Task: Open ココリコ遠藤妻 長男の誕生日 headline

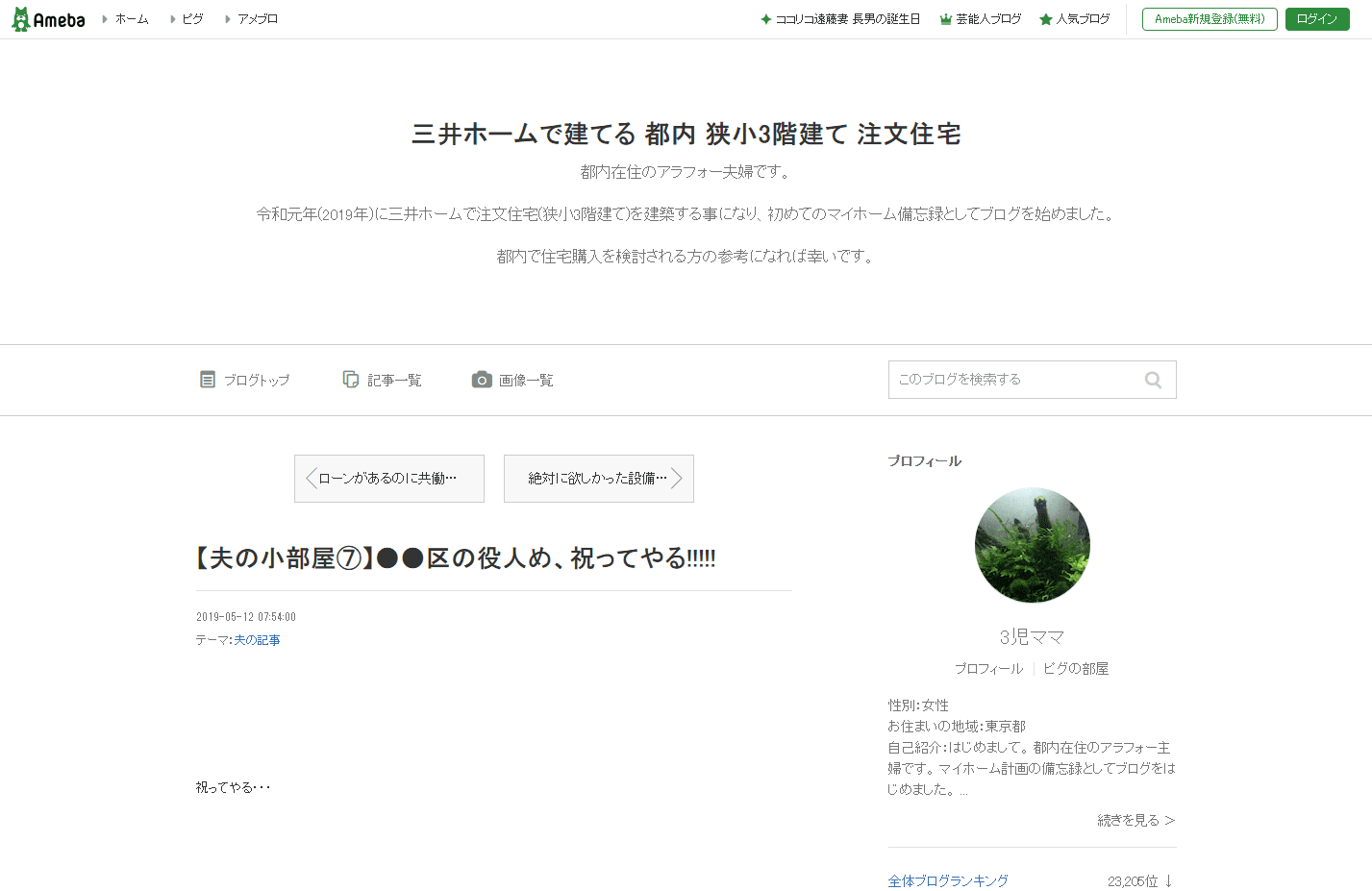Action: (x=848, y=19)
